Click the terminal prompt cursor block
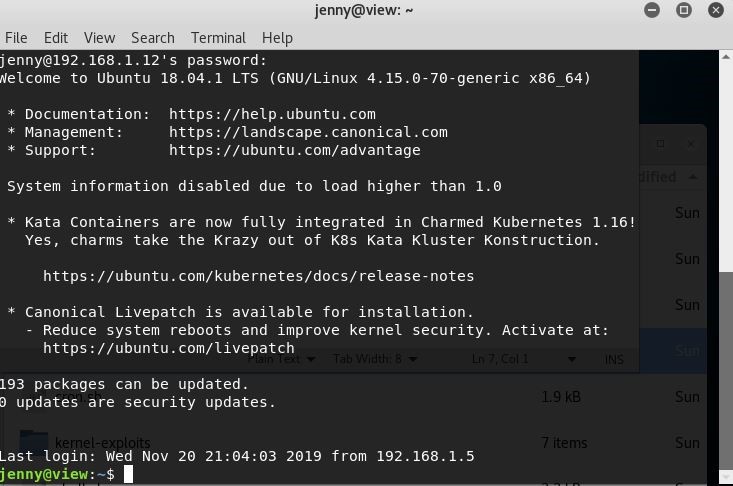Screen dimensions: 733x486 (128, 474)
